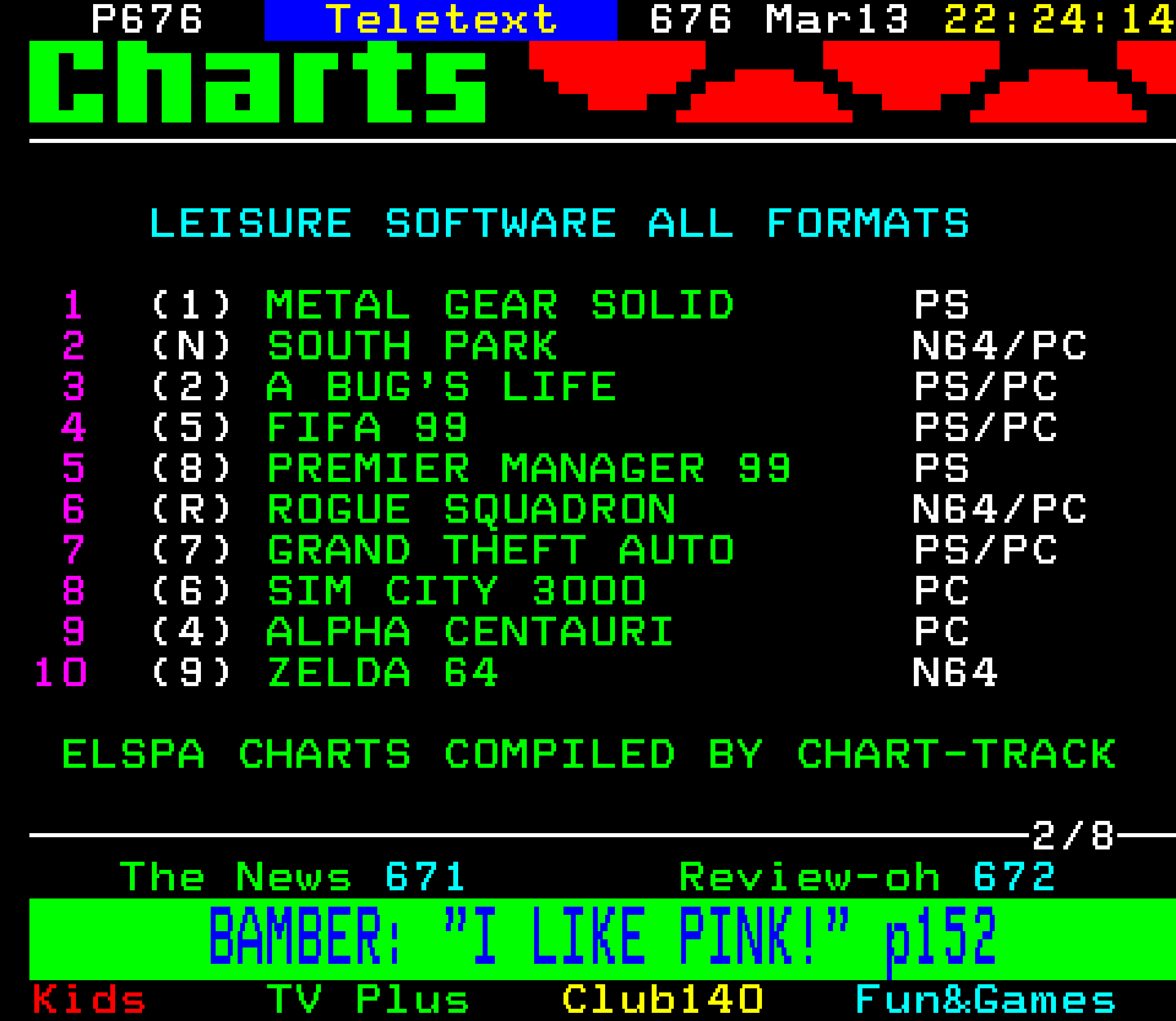Click the 2/8 subpage indicator

pos(1073,836)
